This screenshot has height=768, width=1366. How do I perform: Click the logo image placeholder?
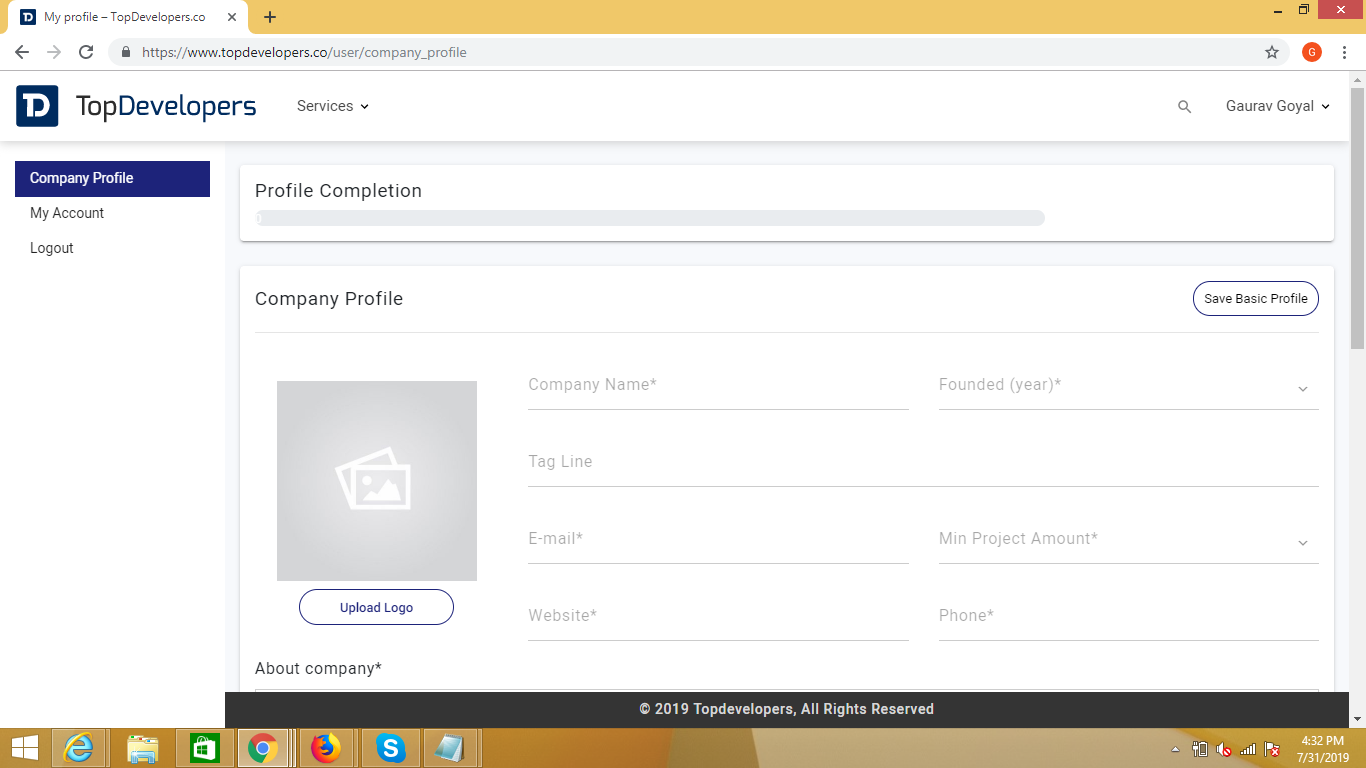coord(376,481)
